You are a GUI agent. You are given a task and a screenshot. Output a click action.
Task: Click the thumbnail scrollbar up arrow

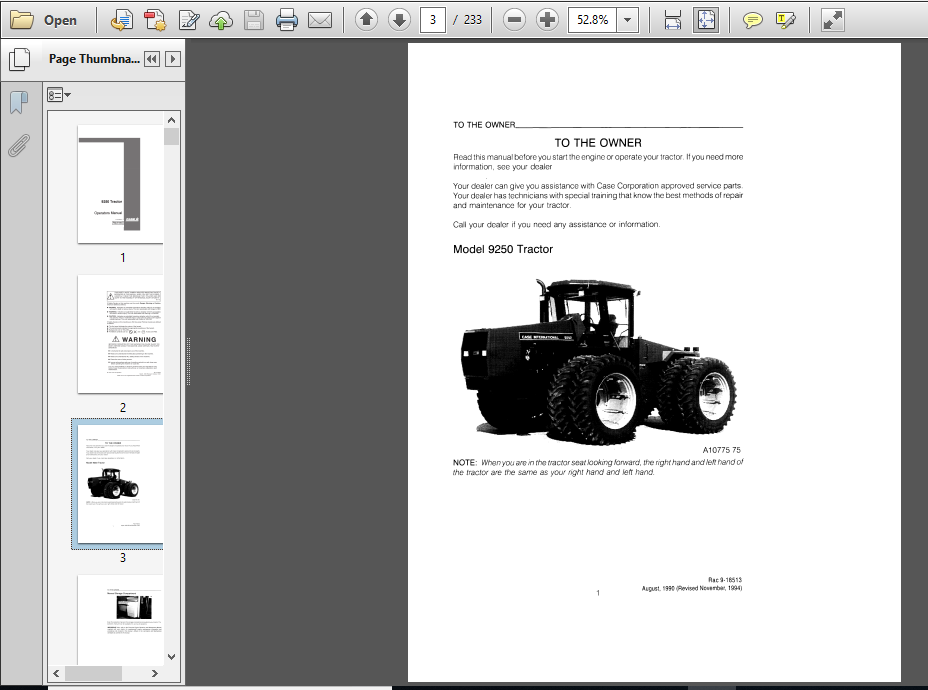[172, 120]
